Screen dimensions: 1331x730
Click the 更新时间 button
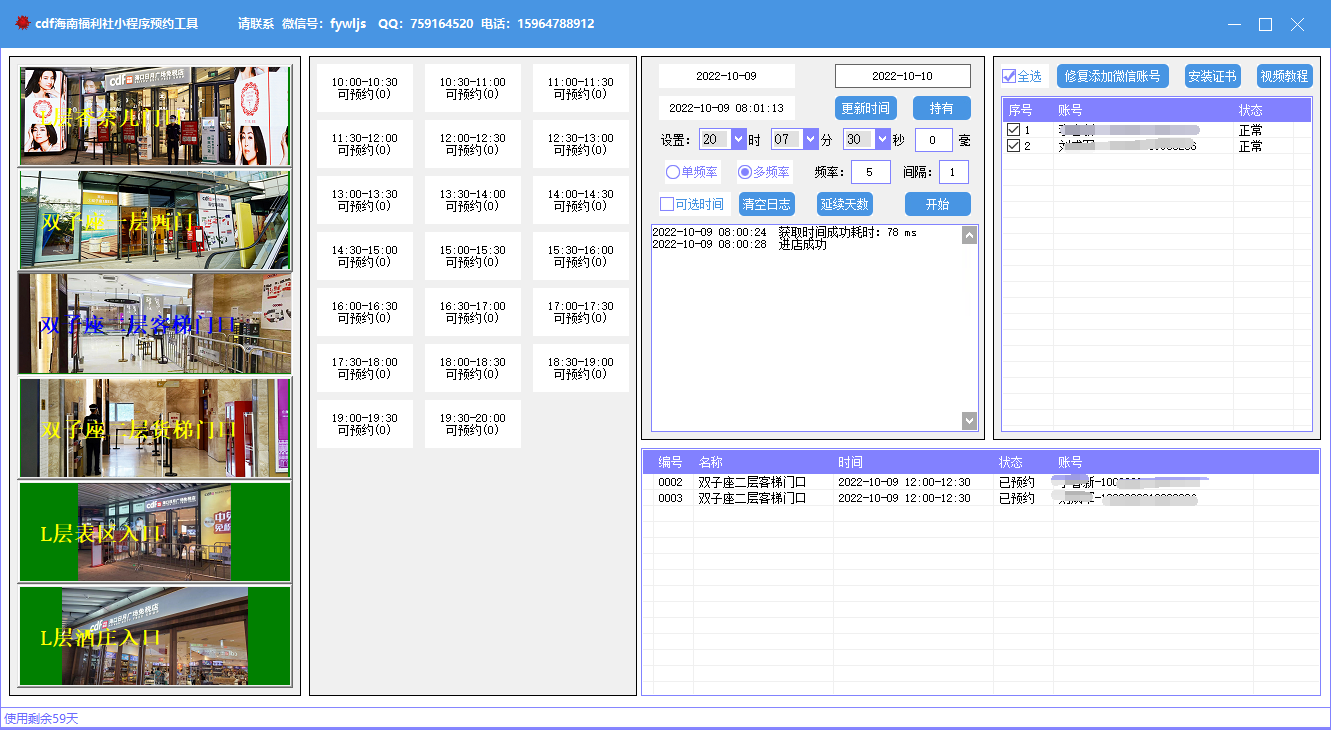pos(866,108)
